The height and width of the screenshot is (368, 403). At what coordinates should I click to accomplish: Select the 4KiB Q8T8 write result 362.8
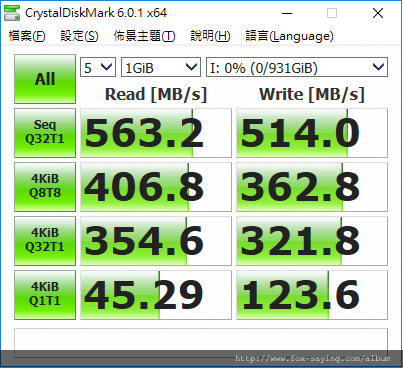pos(312,187)
